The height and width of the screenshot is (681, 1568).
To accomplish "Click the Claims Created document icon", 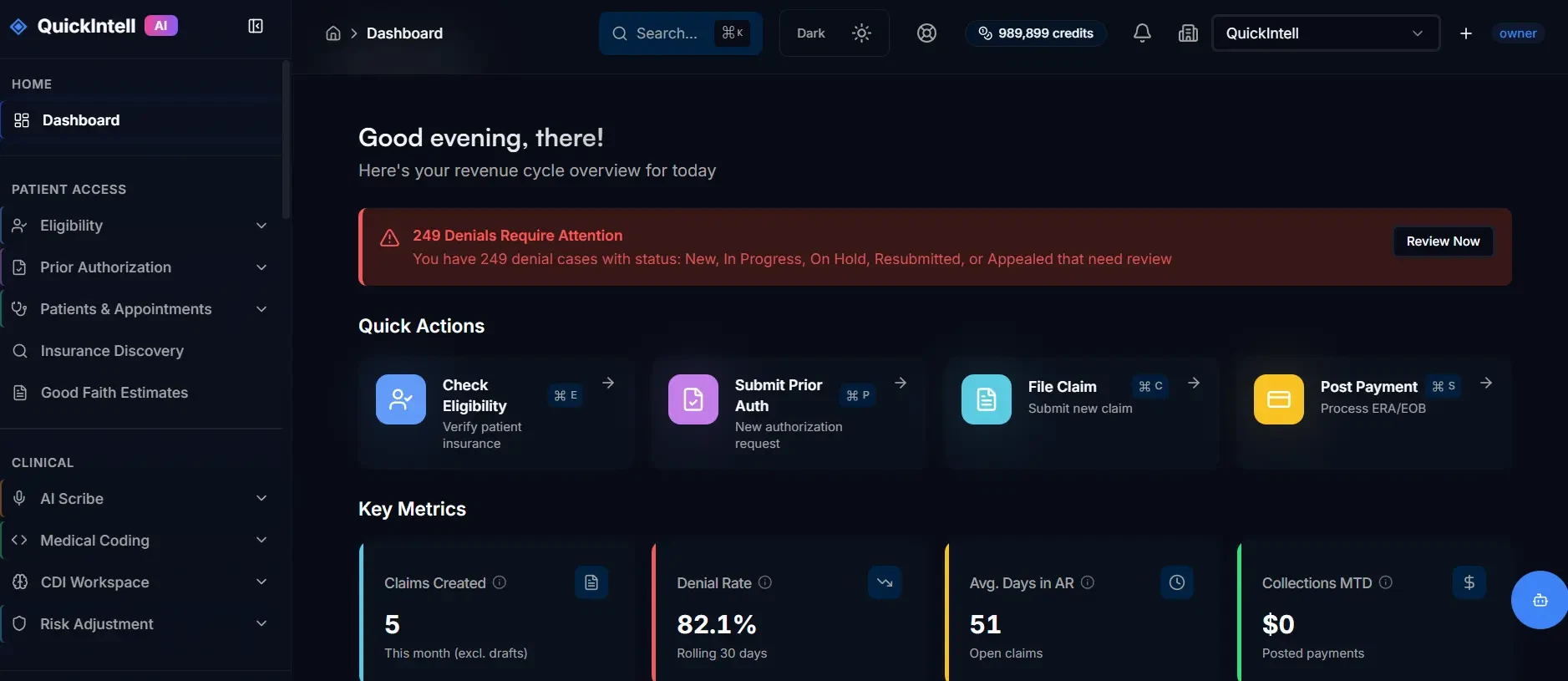I will click(591, 582).
